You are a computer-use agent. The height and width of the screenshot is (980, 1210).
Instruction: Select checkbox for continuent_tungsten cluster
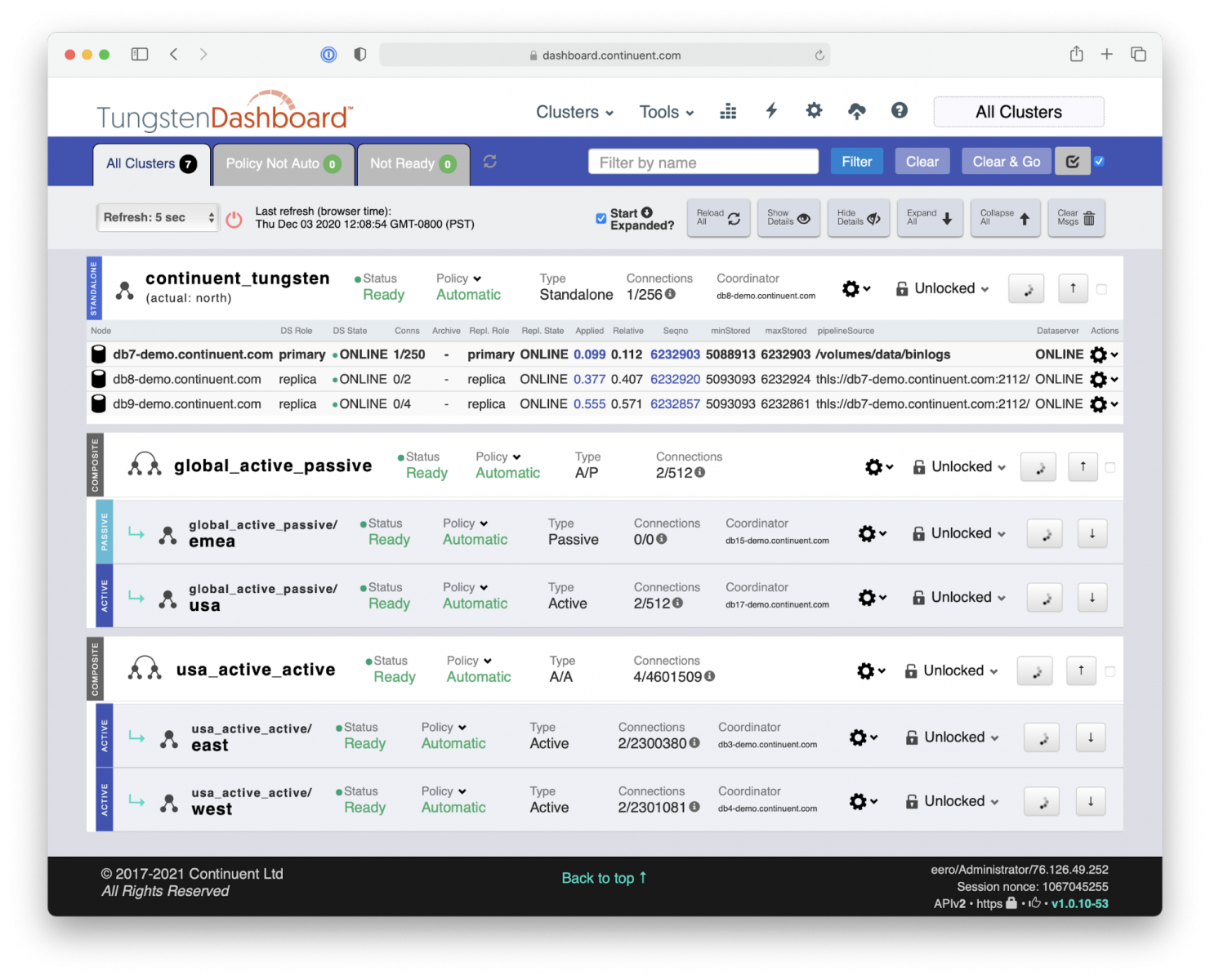1101,289
